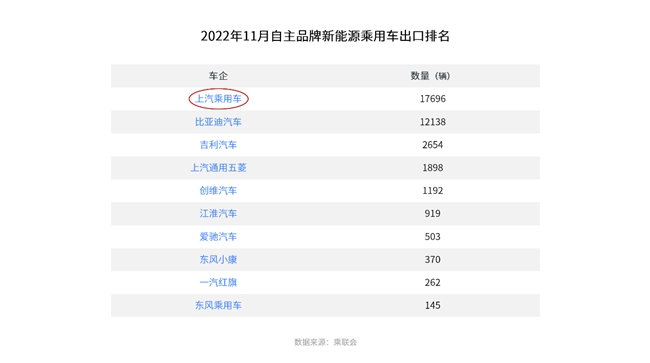Click the value 919 for 江淮汽车

coord(432,213)
